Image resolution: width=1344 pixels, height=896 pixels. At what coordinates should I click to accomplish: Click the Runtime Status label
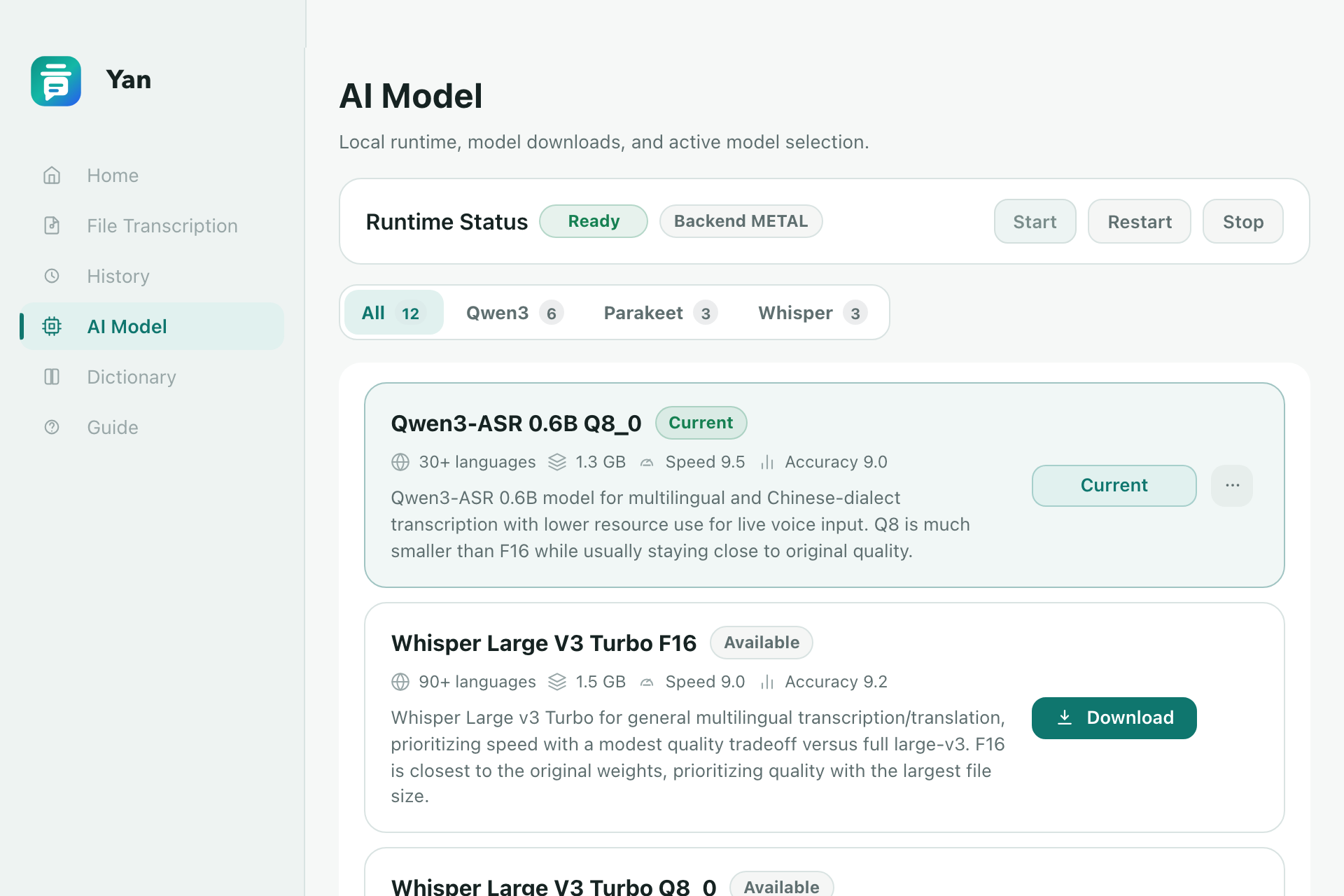tap(447, 222)
